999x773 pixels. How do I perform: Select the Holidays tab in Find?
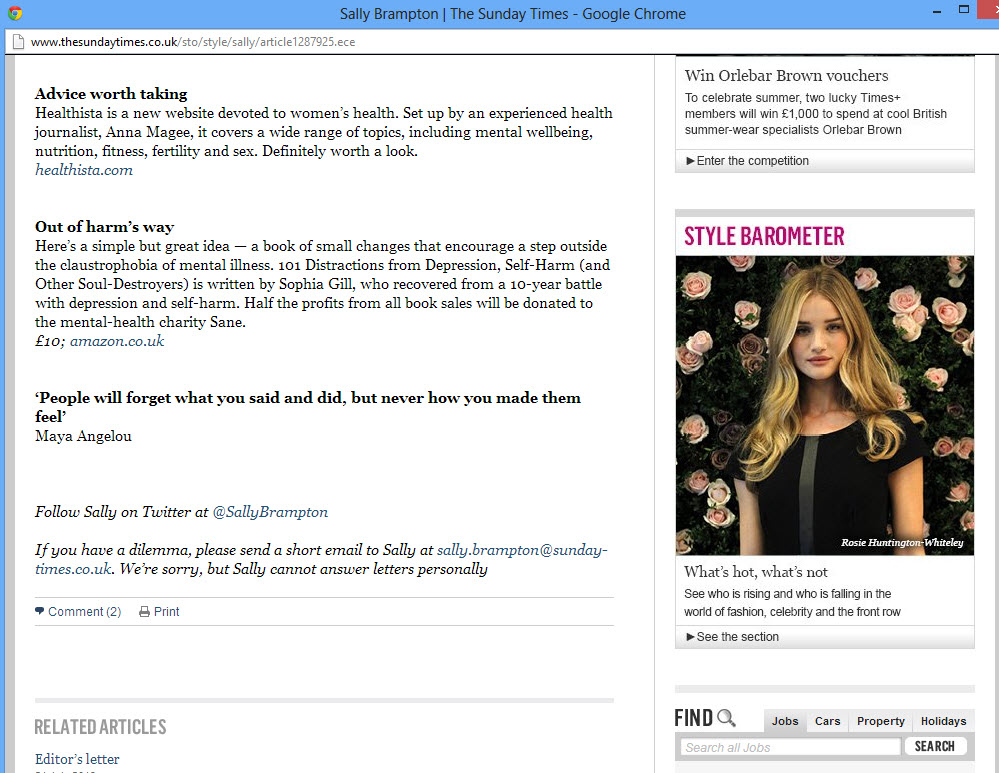point(944,721)
